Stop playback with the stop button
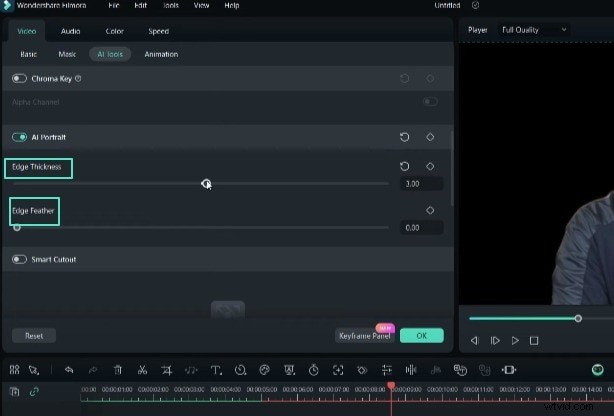 (534, 341)
